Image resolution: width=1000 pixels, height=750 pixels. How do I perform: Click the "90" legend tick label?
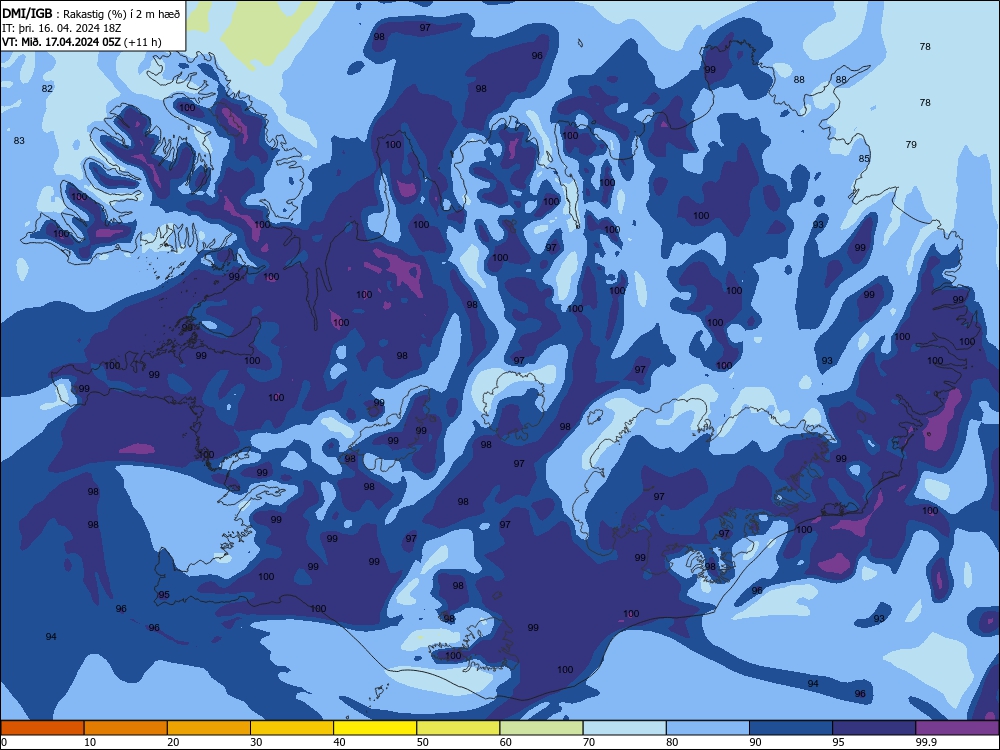pos(756,742)
